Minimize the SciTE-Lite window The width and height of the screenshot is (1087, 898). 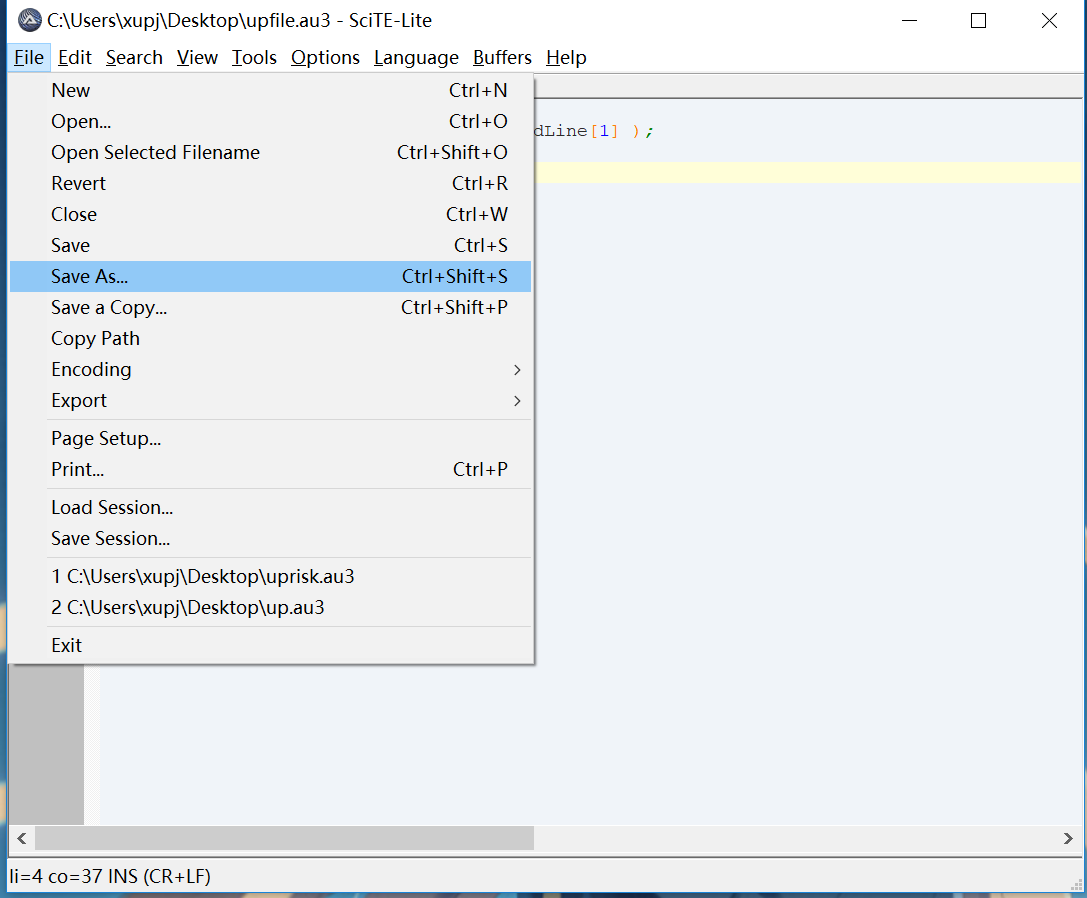[910, 21]
